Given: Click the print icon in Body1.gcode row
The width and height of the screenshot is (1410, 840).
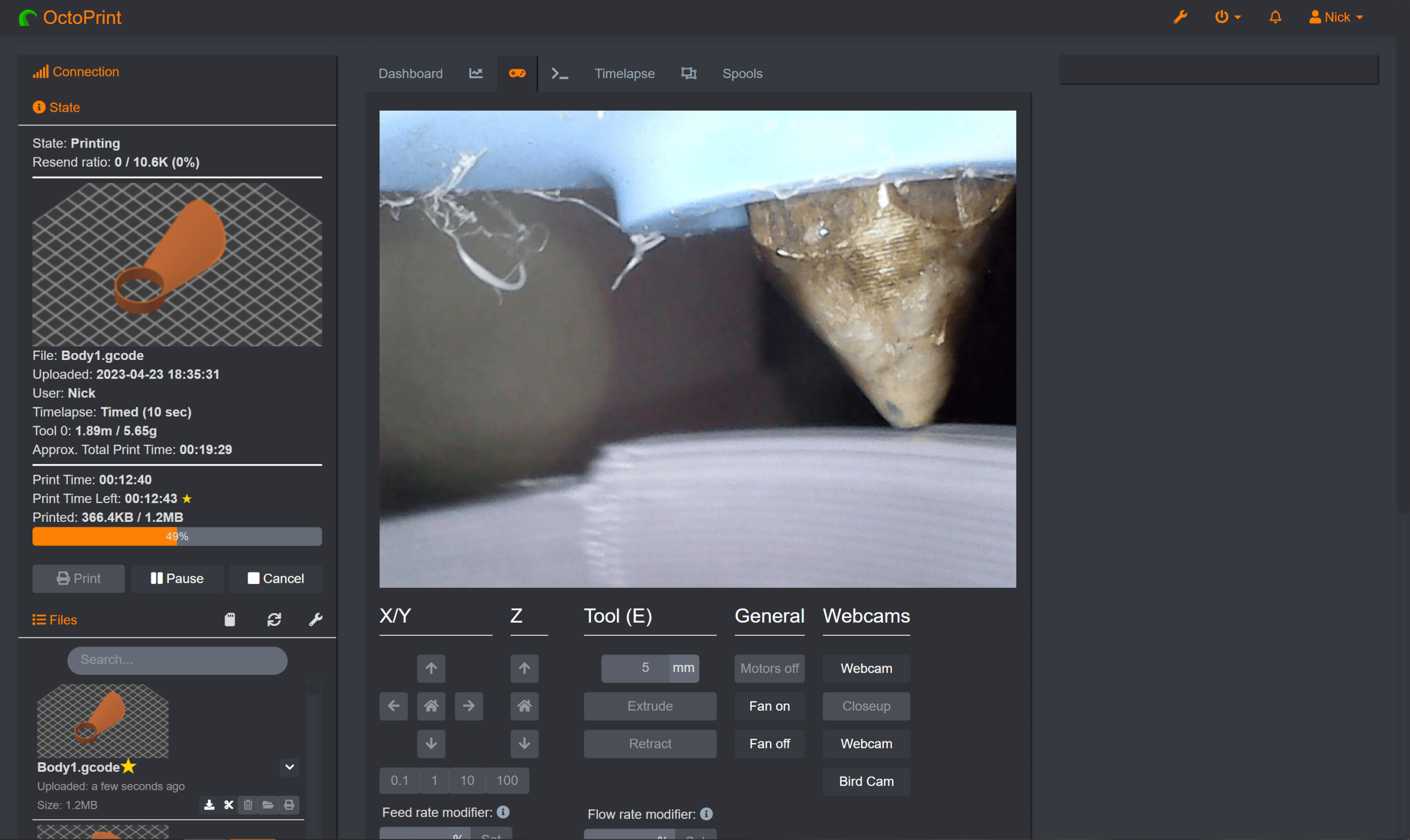Looking at the screenshot, I should coord(289,805).
